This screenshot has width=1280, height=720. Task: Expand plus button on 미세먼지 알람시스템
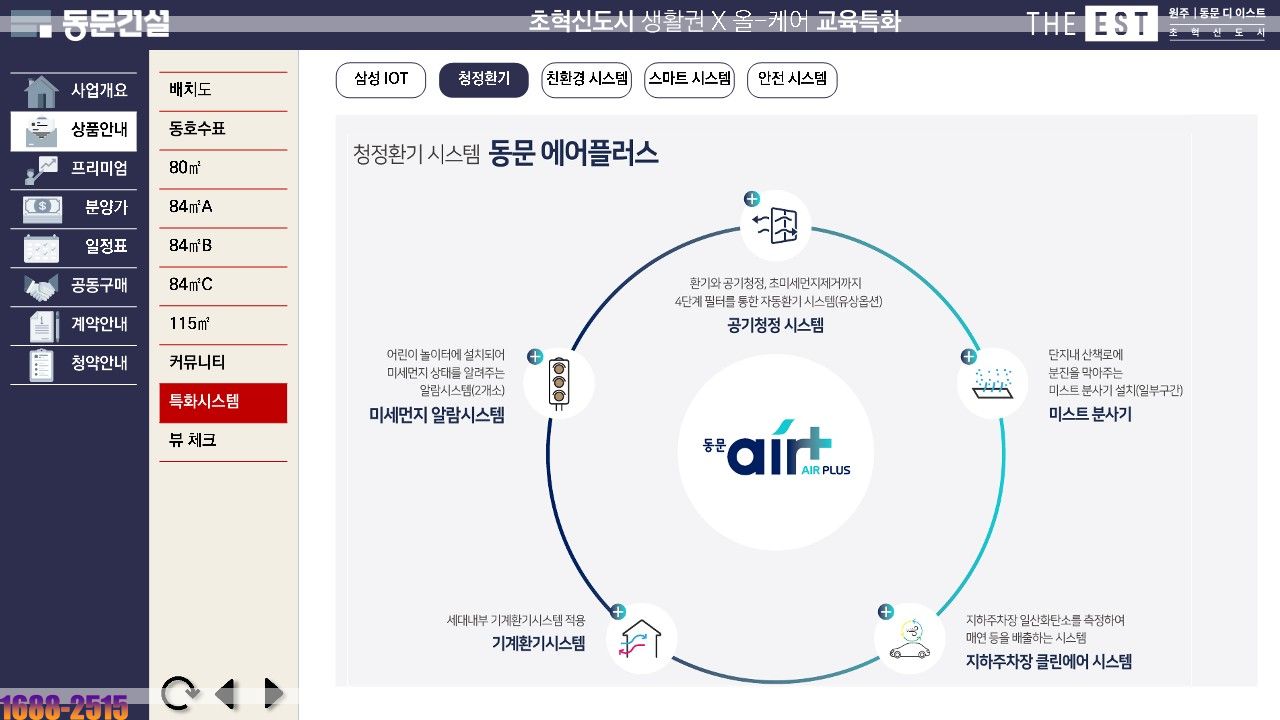535,356
